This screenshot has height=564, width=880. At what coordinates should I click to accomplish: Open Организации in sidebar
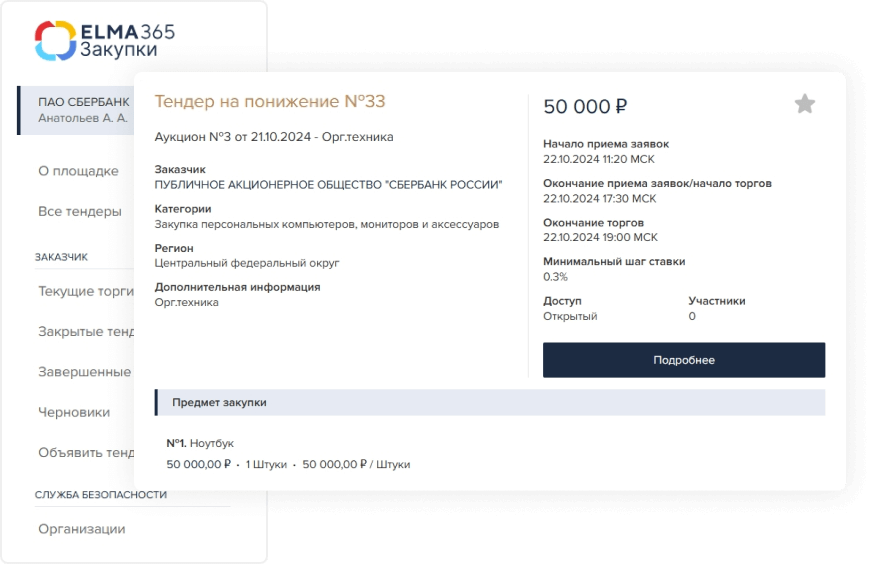(81, 529)
